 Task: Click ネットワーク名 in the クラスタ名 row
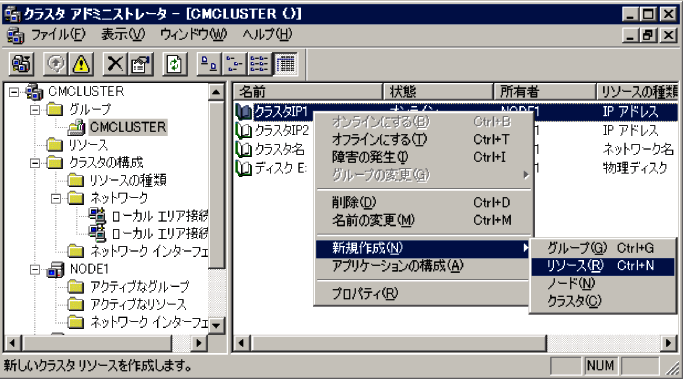(638, 149)
